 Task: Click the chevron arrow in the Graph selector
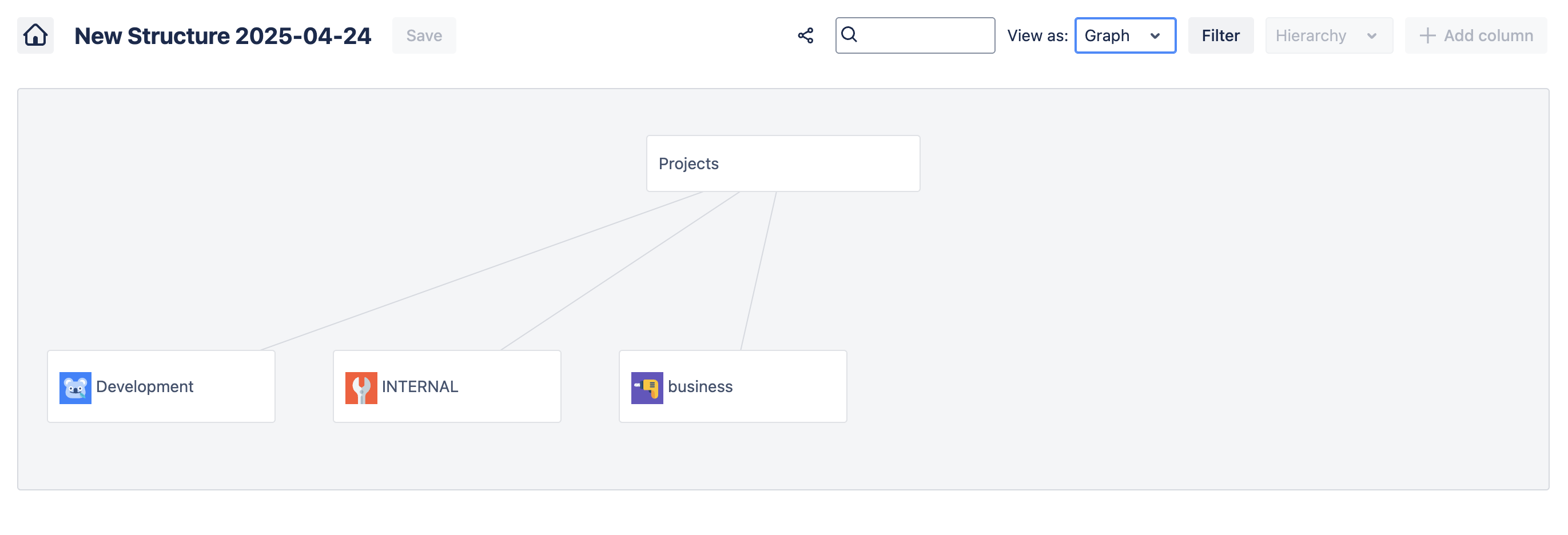pyautogui.click(x=1155, y=36)
